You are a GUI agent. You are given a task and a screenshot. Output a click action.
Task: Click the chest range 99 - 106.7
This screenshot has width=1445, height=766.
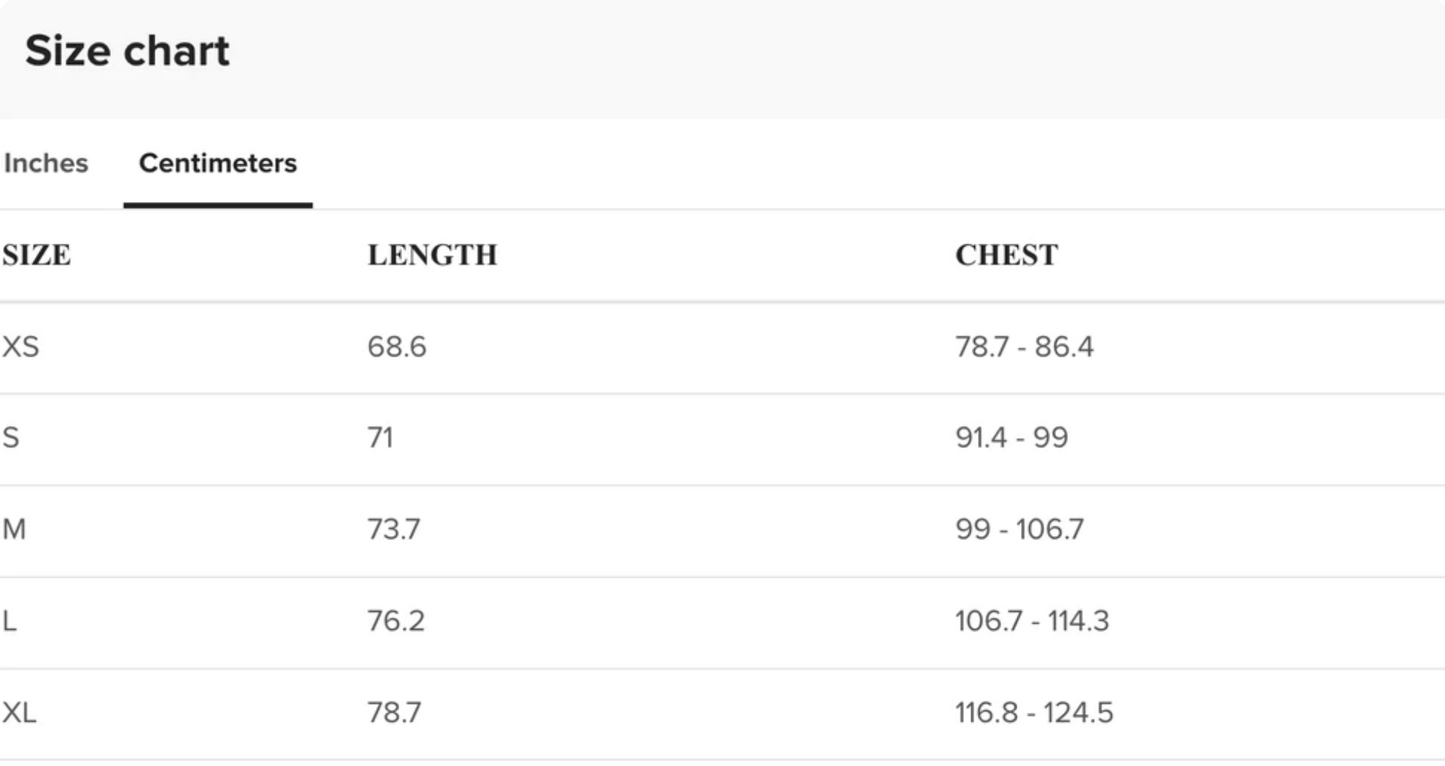1019,530
